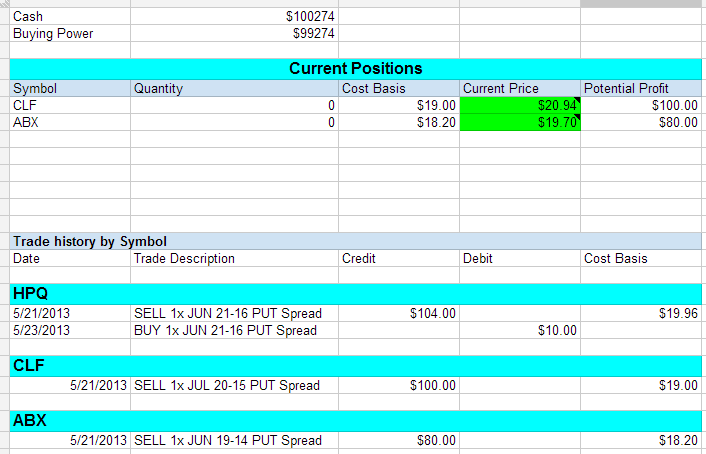This screenshot has height=454, width=706.
Task: Select the HPQ section header row
Action: pos(355,293)
